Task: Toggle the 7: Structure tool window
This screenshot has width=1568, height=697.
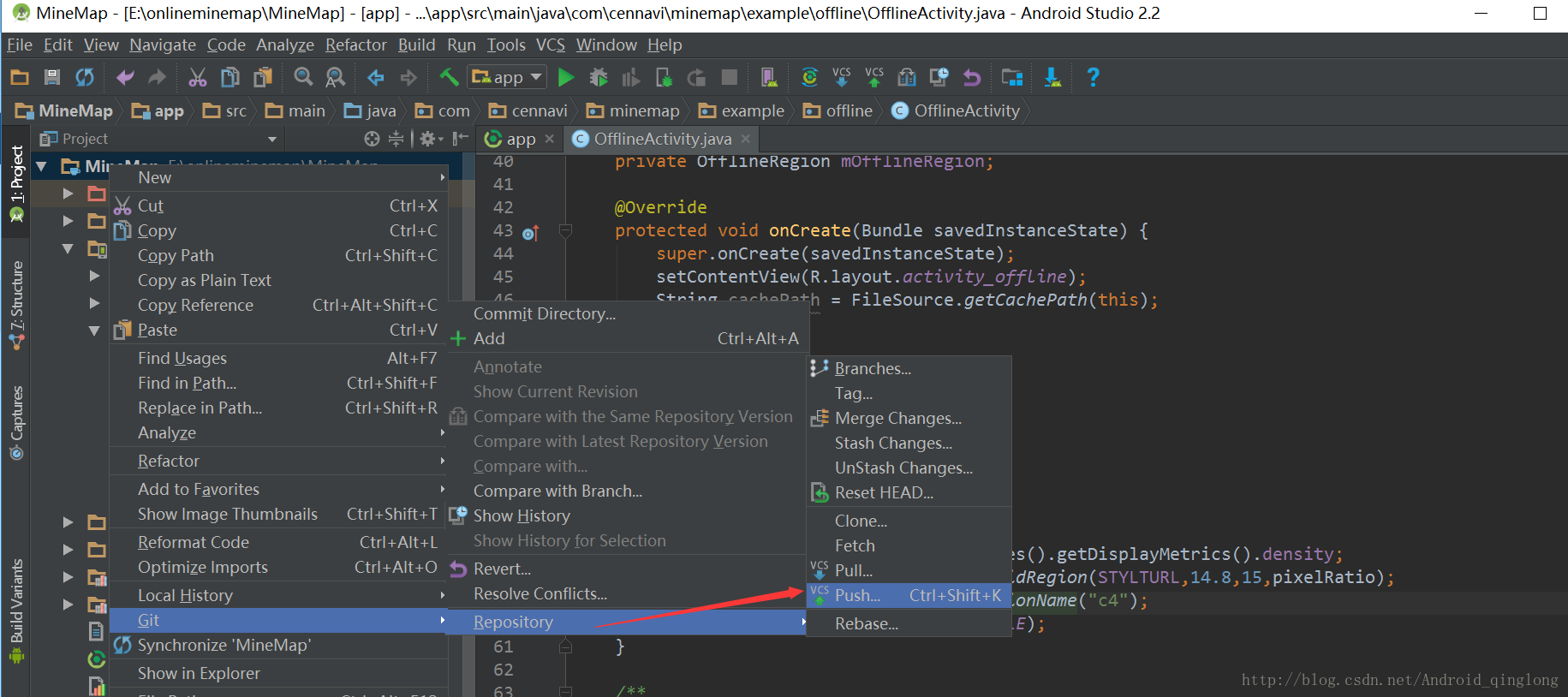Action: [x=16, y=306]
